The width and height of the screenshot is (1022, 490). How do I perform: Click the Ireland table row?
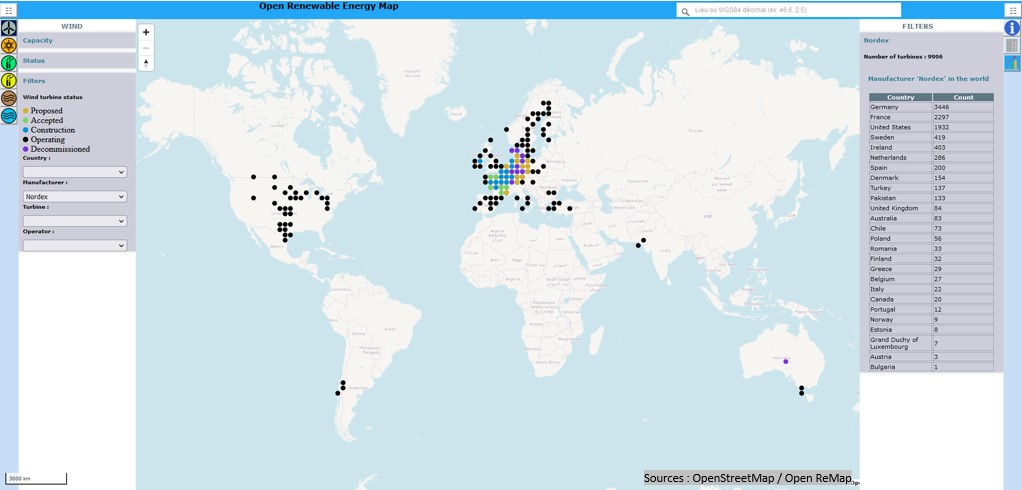pyautogui.click(x=931, y=147)
